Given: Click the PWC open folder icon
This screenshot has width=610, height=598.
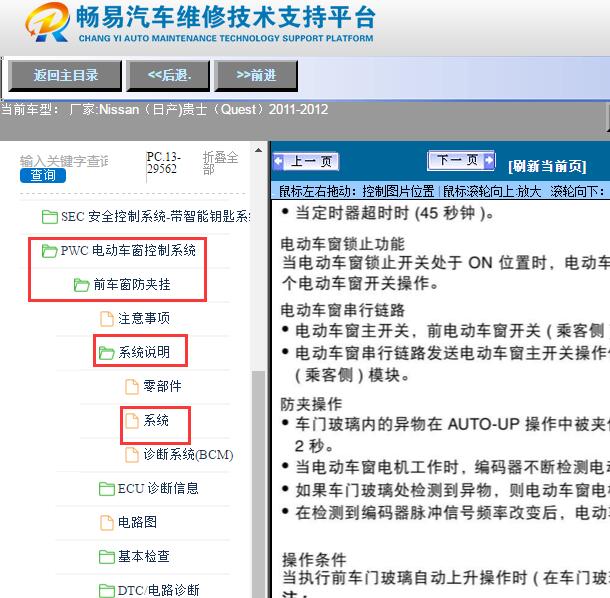Looking at the screenshot, I should [x=49, y=251].
